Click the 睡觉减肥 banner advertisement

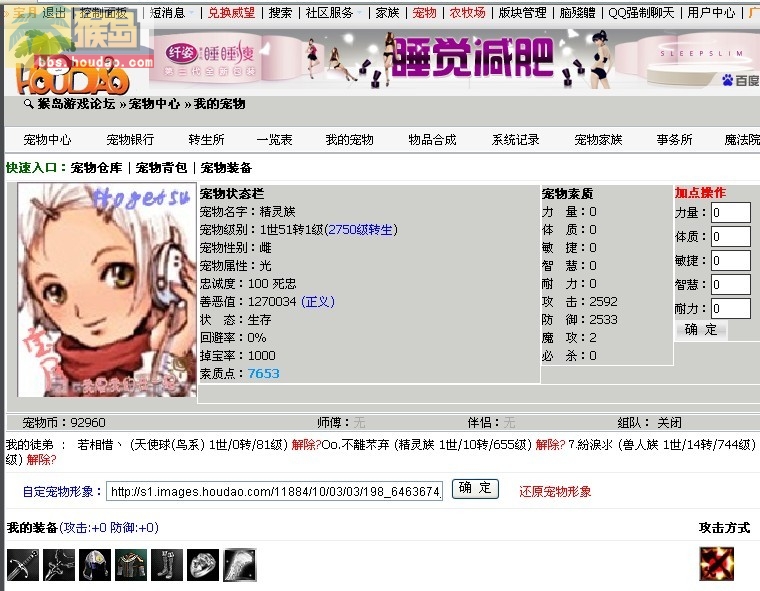pyautogui.click(x=454, y=59)
